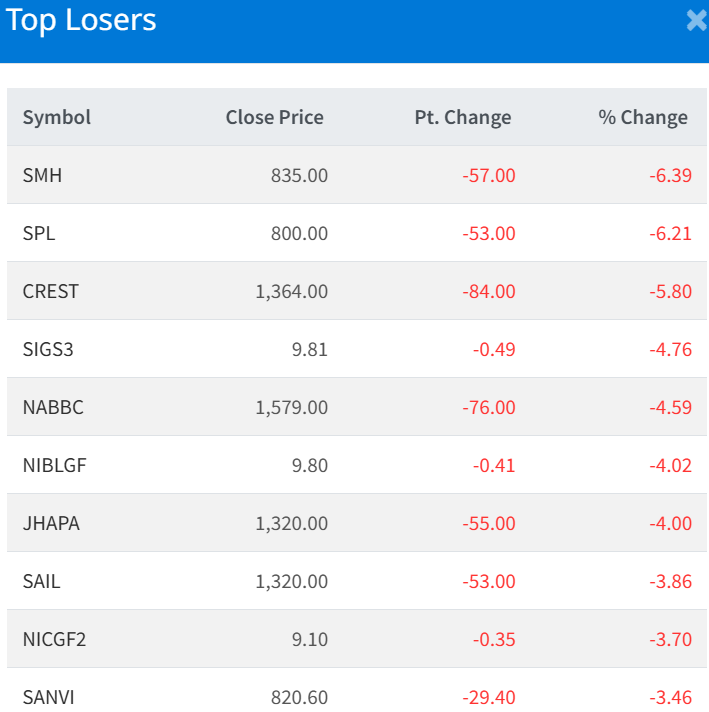Click the NICGF2 symbol entry

(x=54, y=639)
